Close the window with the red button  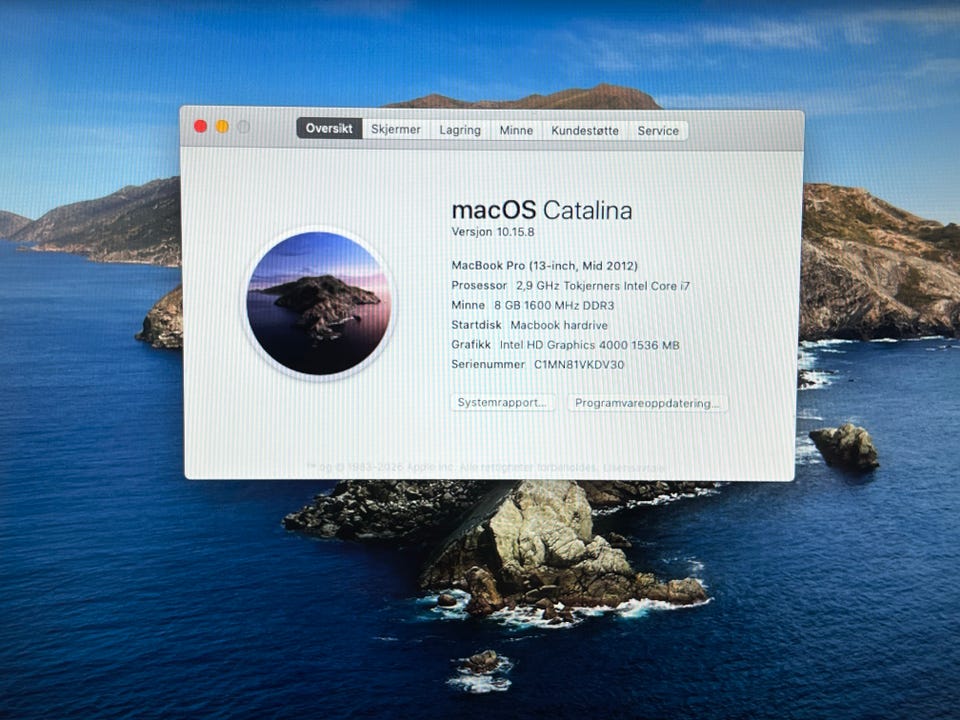pos(200,126)
